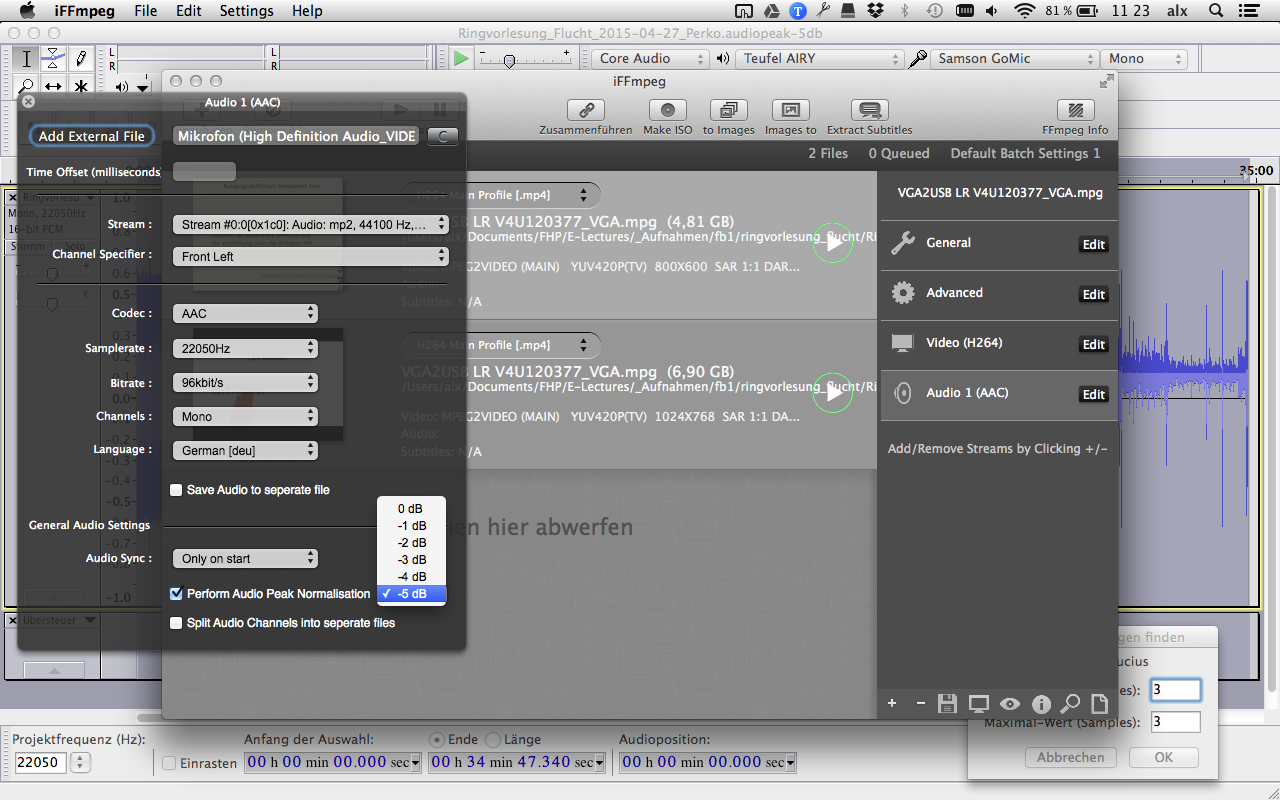Open the Stream dropdown

(310, 225)
